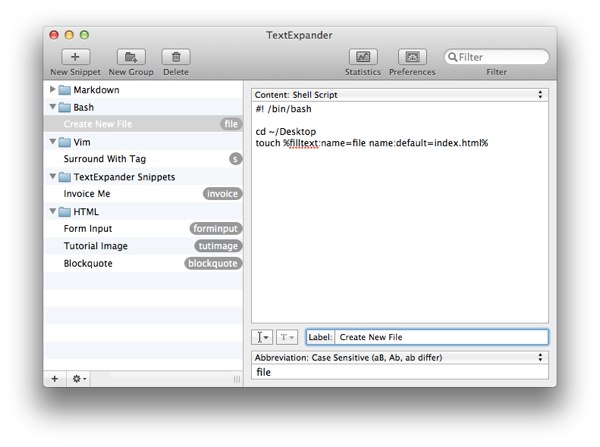Select the Tutorial Image snippet
The width and height of the screenshot is (600, 447).
pos(143,246)
